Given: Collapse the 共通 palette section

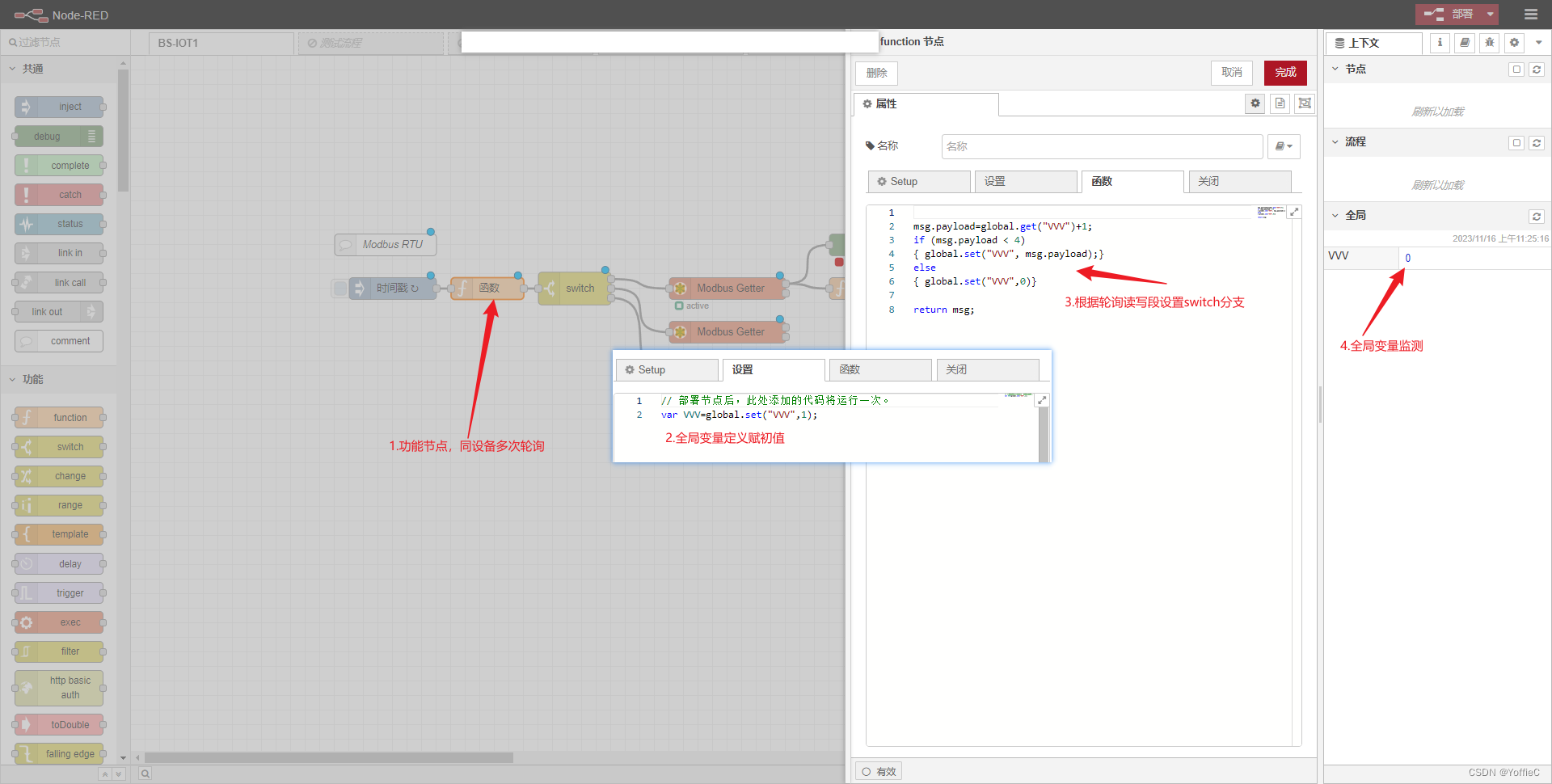Looking at the screenshot, I should (x=11, y=69).
